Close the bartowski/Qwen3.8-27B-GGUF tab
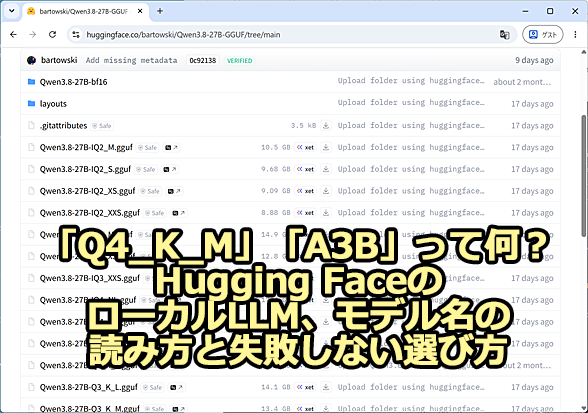 (140, 11)
